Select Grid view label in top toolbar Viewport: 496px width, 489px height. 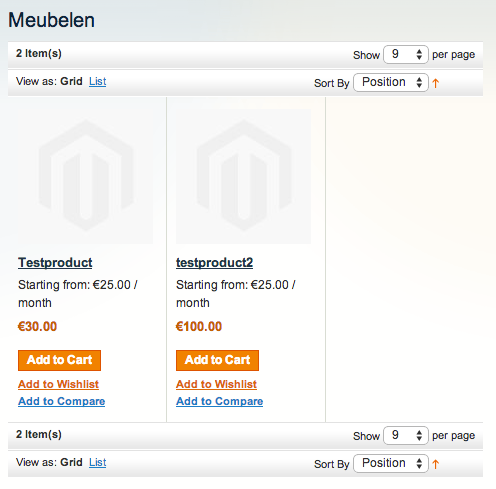(71, 81)
